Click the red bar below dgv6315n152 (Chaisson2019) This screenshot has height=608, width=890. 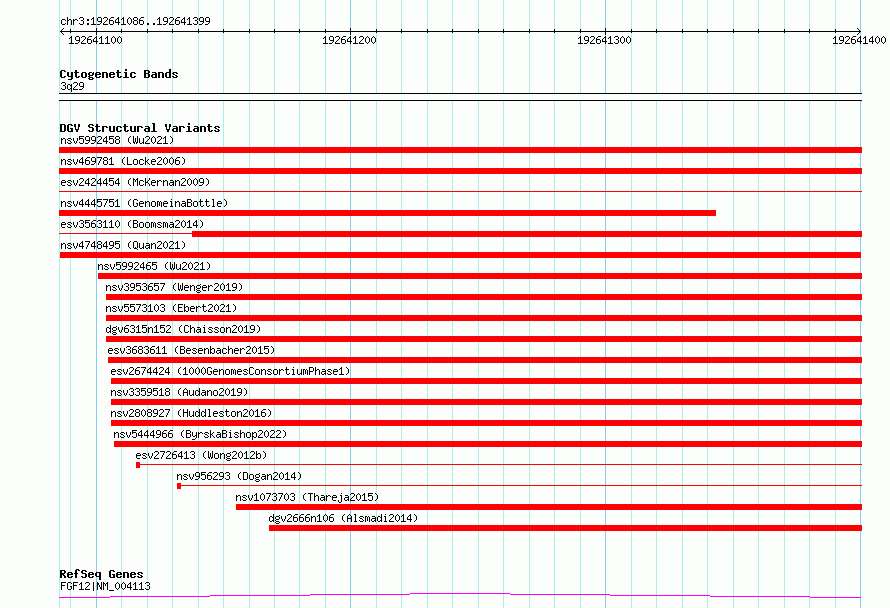[484, 339]
